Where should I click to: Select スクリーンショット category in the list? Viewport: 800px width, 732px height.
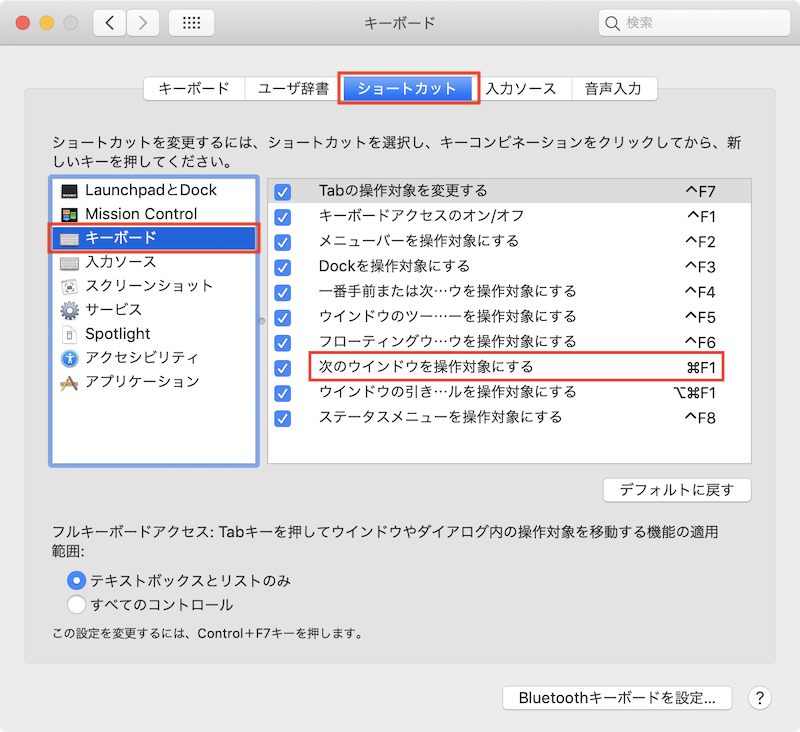coord(154,286)
